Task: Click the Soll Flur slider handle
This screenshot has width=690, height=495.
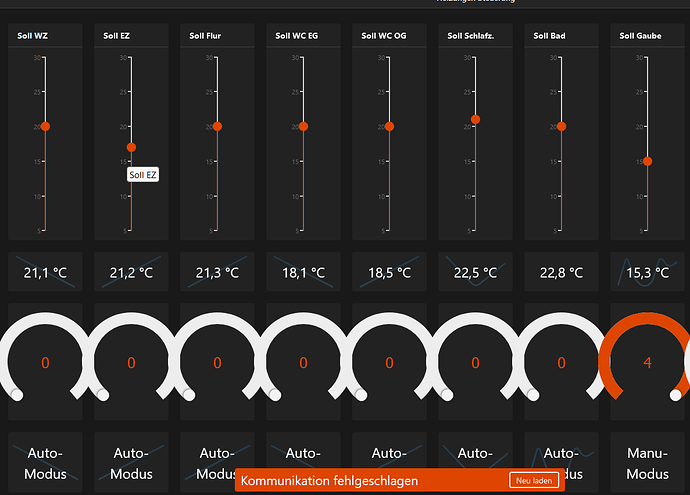Action: coord(217,127)
